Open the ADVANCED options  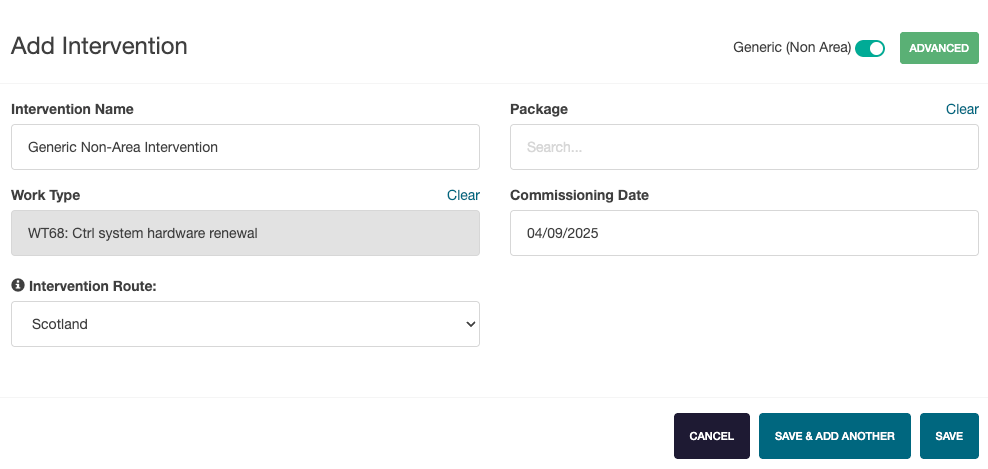[x=938, y=48]
